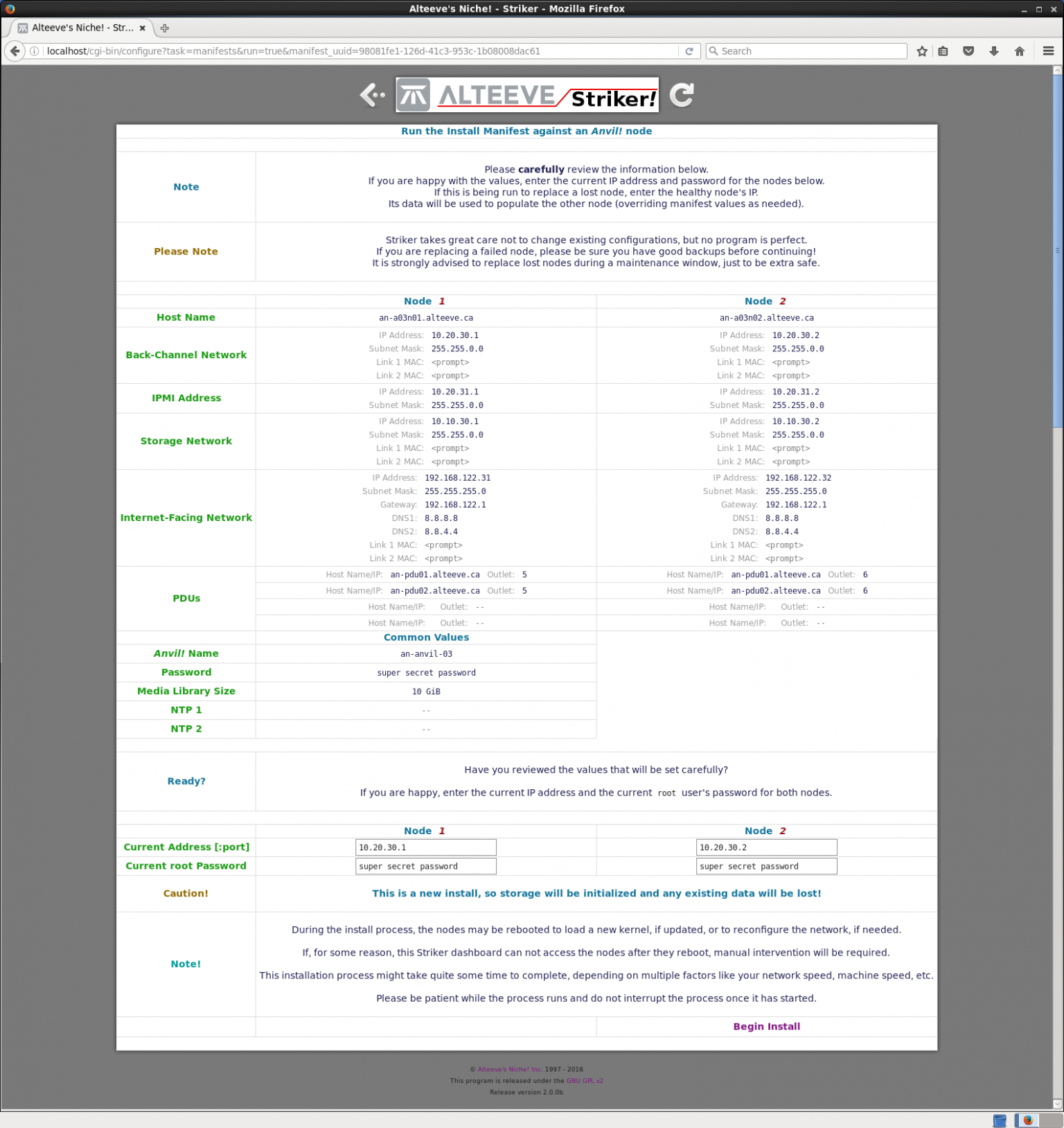Click the Begin Install button

(x=766, y=1026)
